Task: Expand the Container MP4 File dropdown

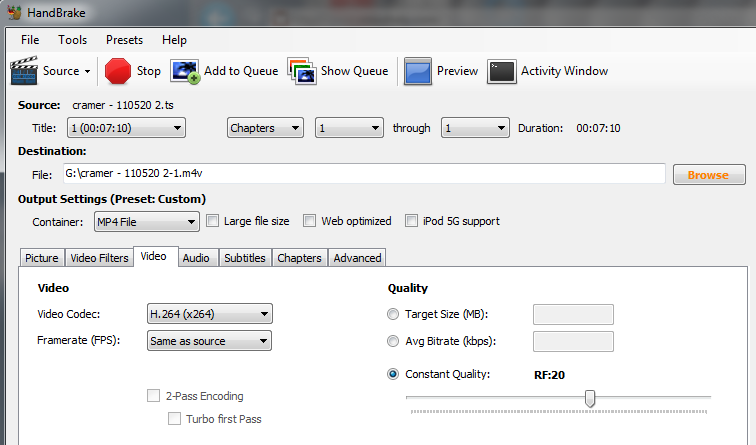Action: click(x=147, y=222)
